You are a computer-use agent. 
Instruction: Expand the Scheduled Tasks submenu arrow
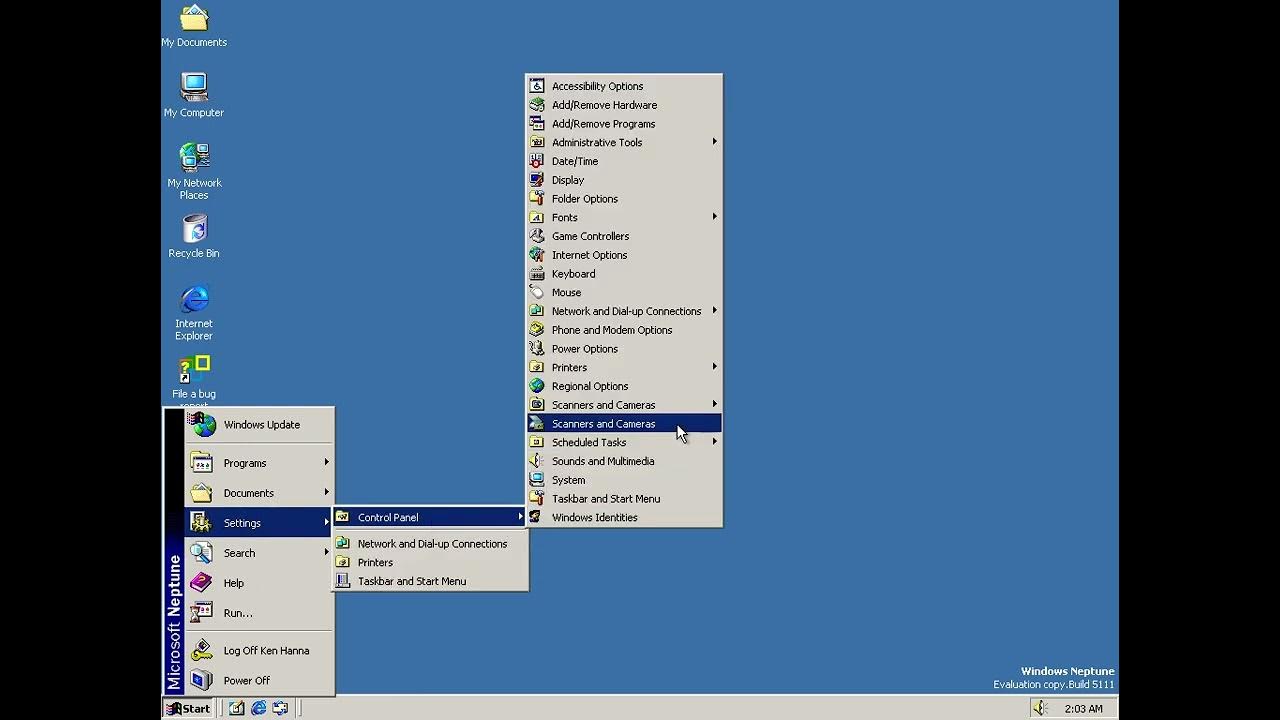point(714,442)
